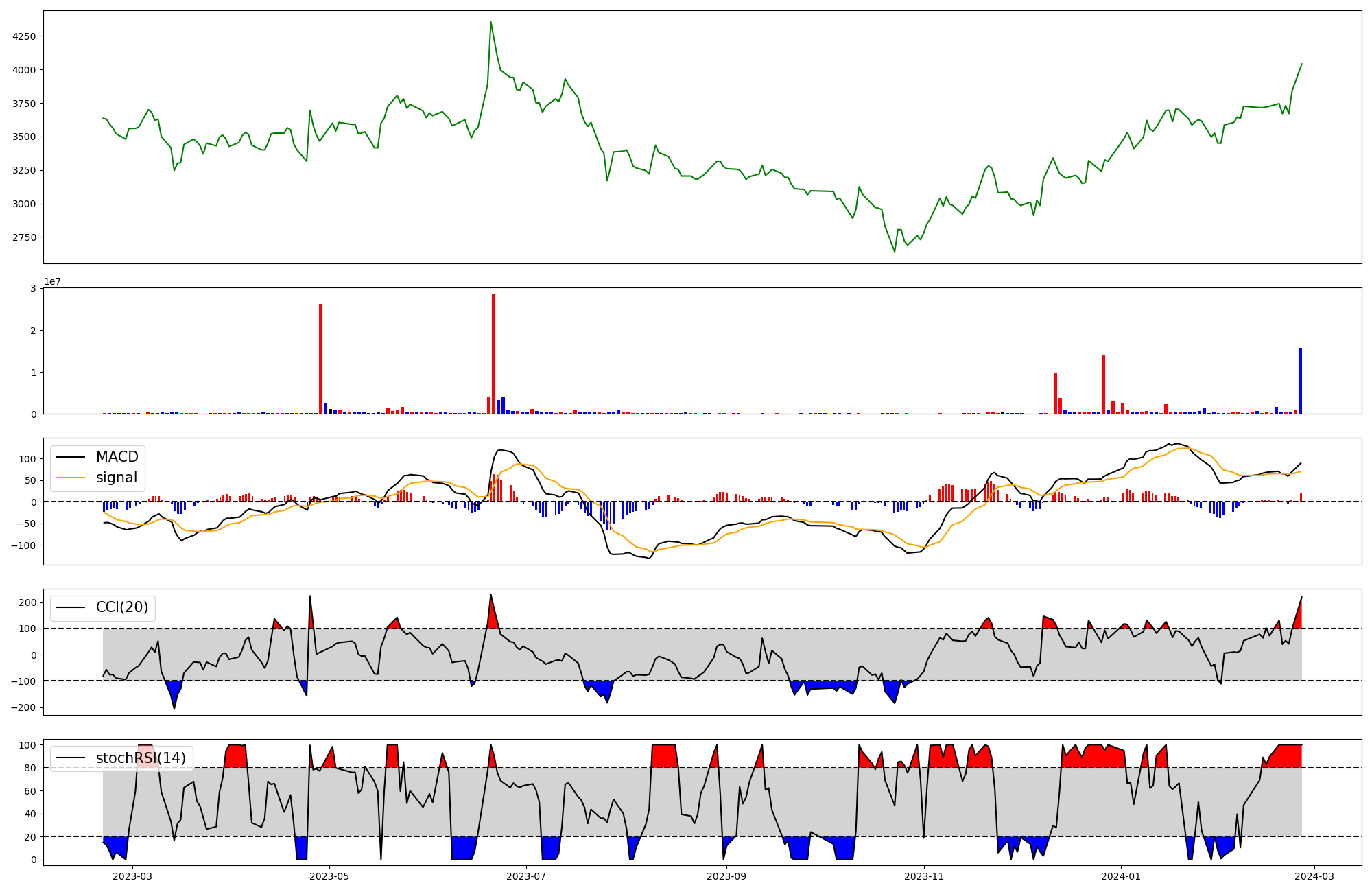Click the 2023-07 date axis label
This screenshot has height=892, width=1372.
[526, 876]
